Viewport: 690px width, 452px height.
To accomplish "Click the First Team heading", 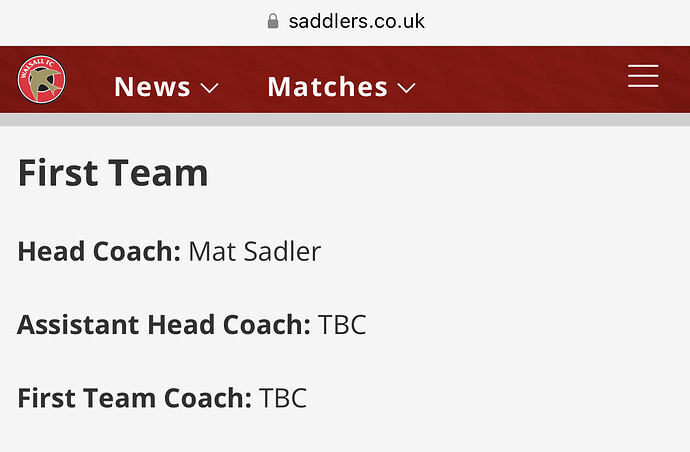I will pos(113,173).
